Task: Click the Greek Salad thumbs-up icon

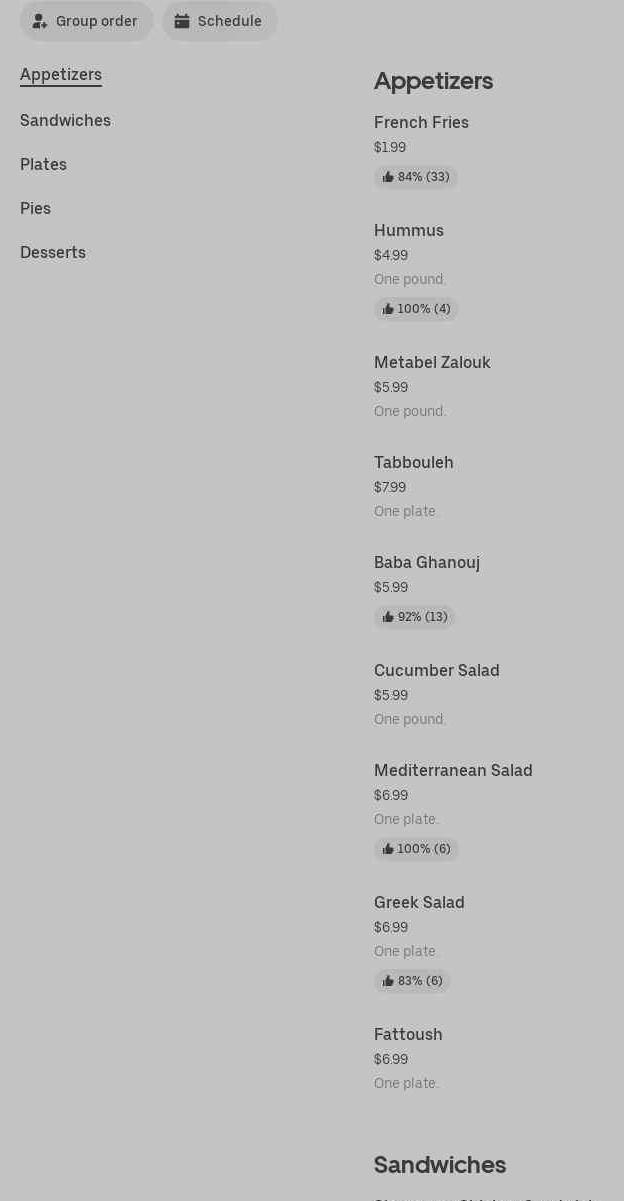Action: (x=388, y=981)
